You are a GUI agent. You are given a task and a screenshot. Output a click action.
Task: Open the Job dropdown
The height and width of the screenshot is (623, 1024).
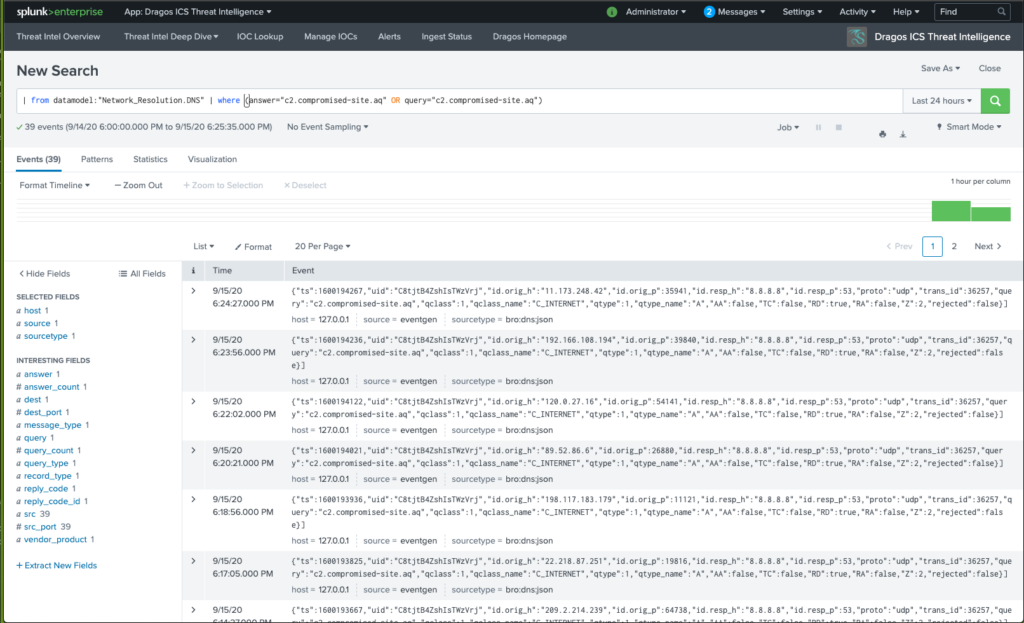click(788, 127)
